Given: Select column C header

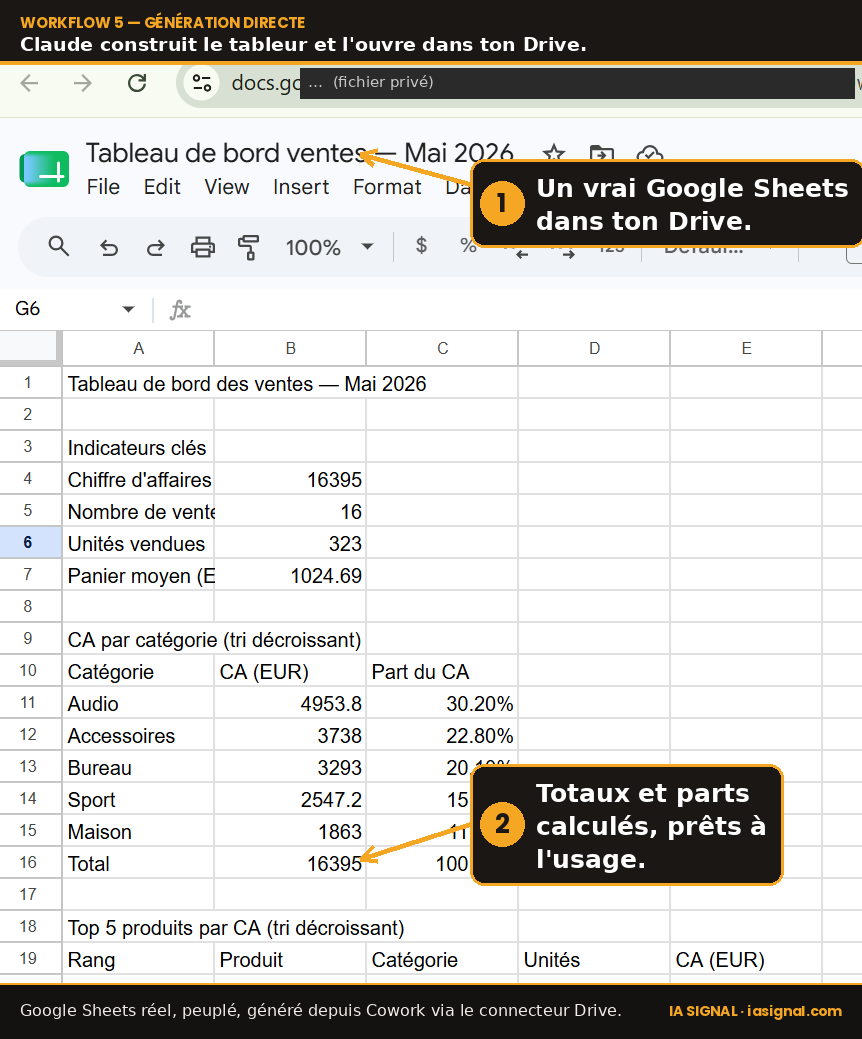Looking at the screenshot, I should tap(443, 349).
